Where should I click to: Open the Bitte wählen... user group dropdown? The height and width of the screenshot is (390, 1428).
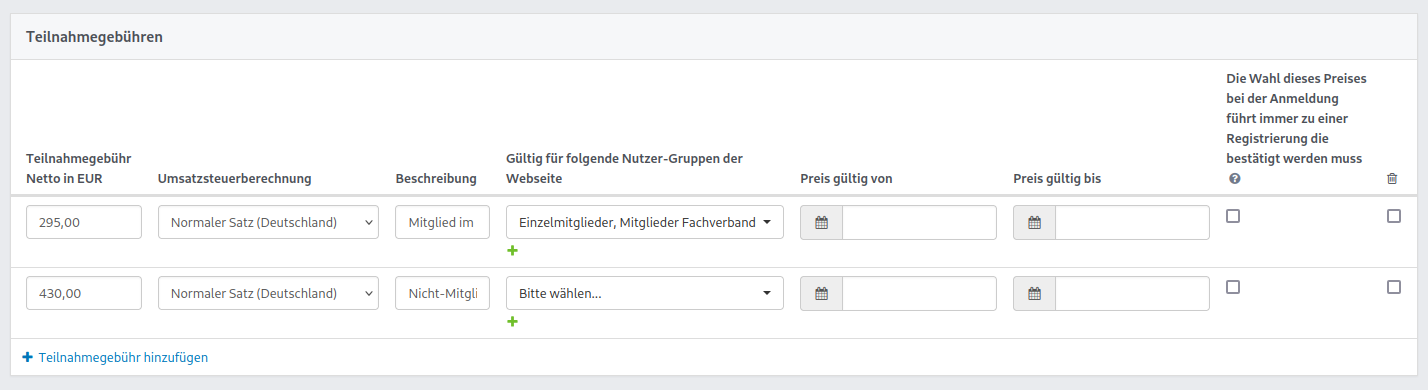coord(645,293)
